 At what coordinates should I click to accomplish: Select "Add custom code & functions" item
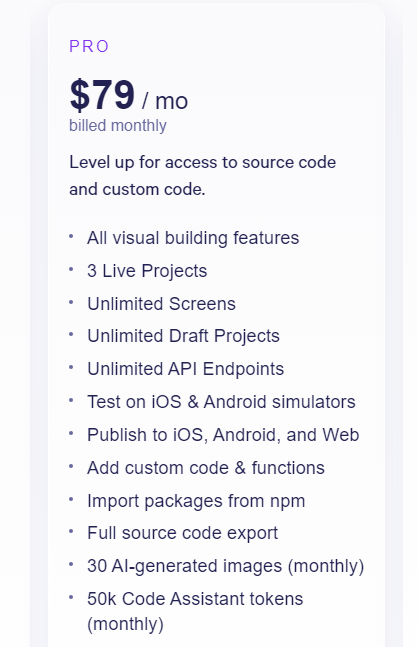coord(206,468)
